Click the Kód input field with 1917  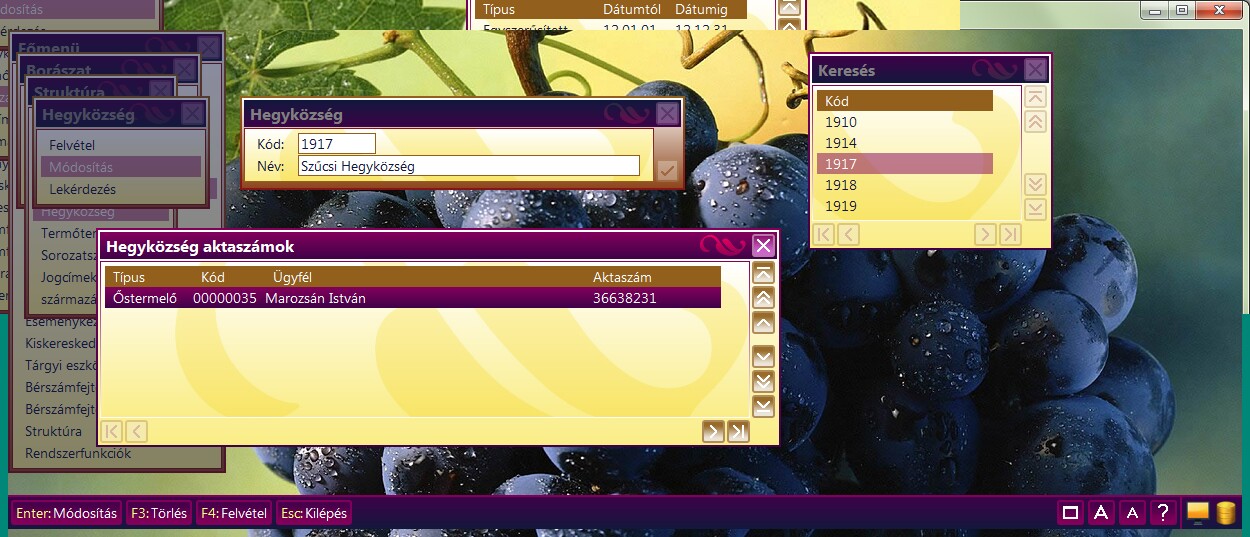point(336,144)
